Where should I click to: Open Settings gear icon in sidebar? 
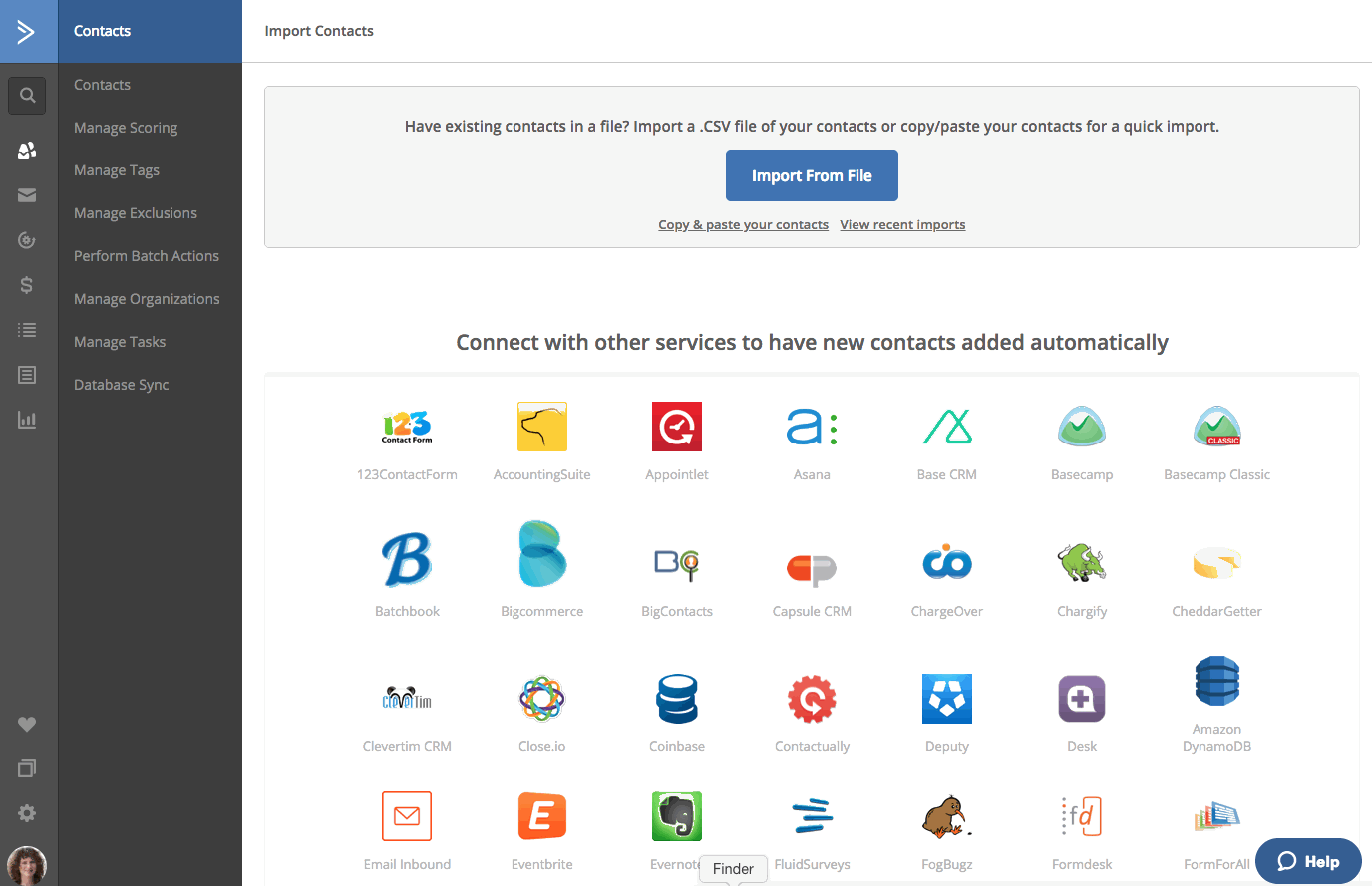pyautogui.click(x=27, y=813)
